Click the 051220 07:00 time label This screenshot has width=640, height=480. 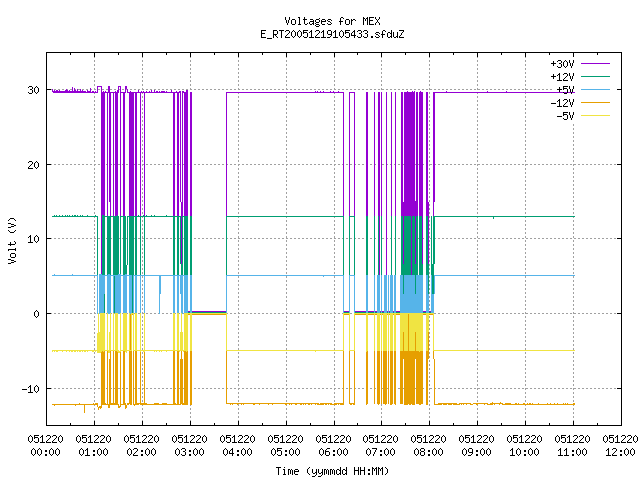click(381, 446)
